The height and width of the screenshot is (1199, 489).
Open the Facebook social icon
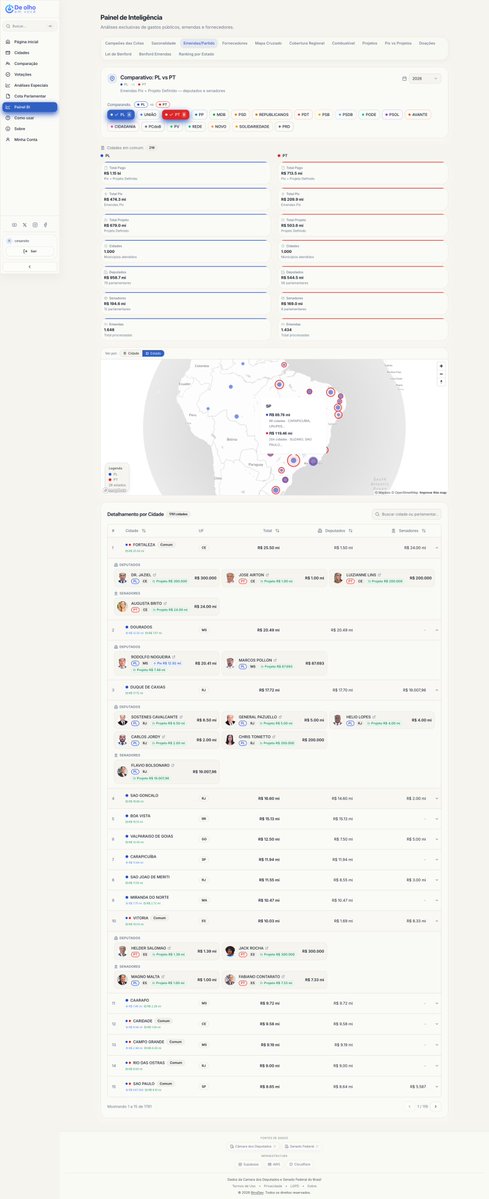point(45,225)
